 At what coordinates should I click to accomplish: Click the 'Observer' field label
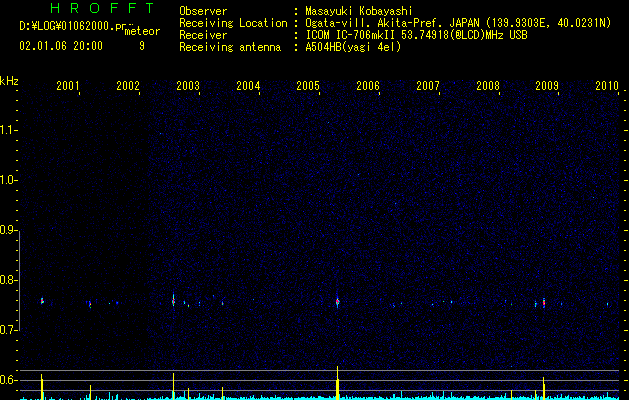tap(203, 11)
